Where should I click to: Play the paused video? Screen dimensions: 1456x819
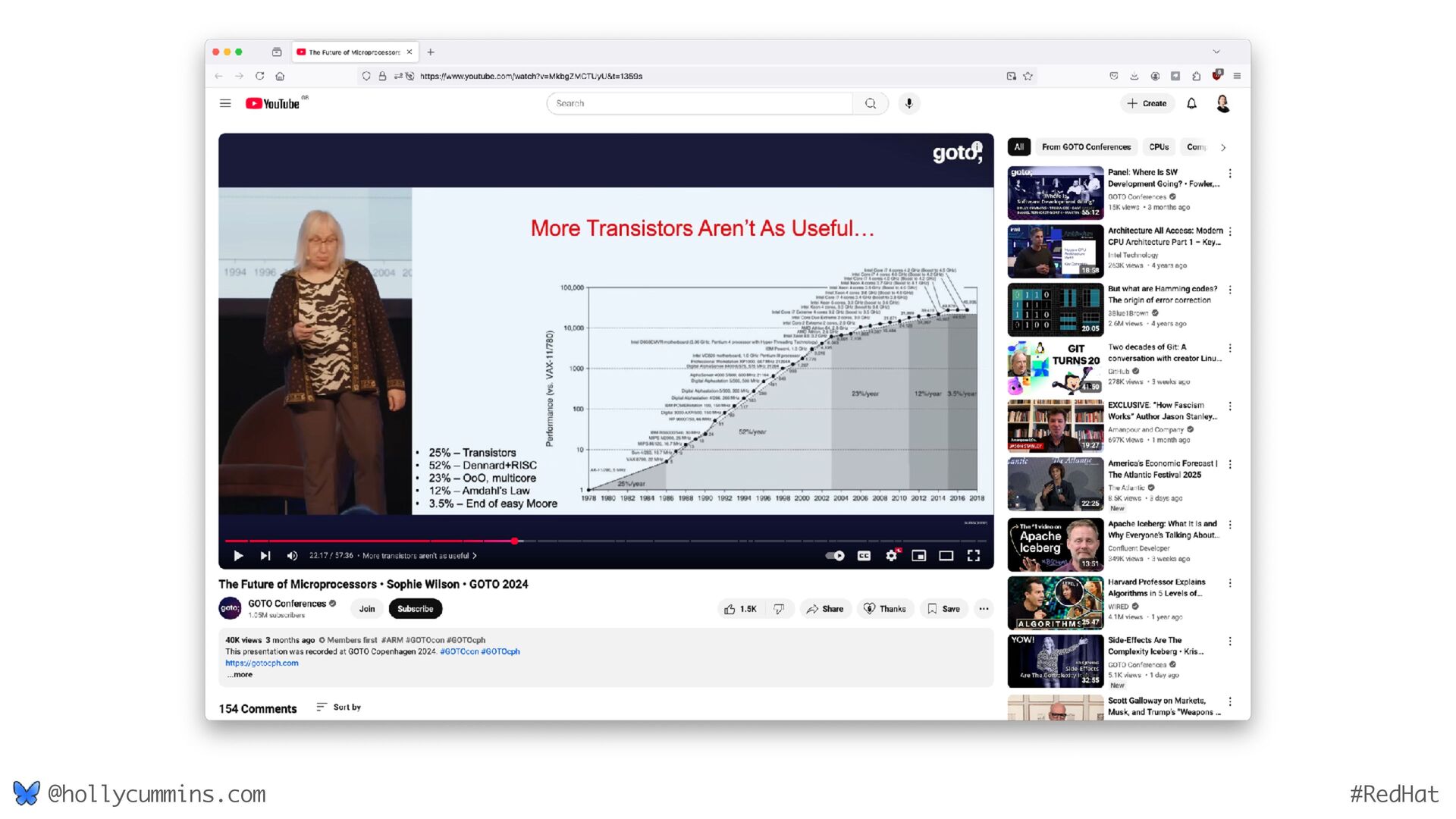click(238, 556)
